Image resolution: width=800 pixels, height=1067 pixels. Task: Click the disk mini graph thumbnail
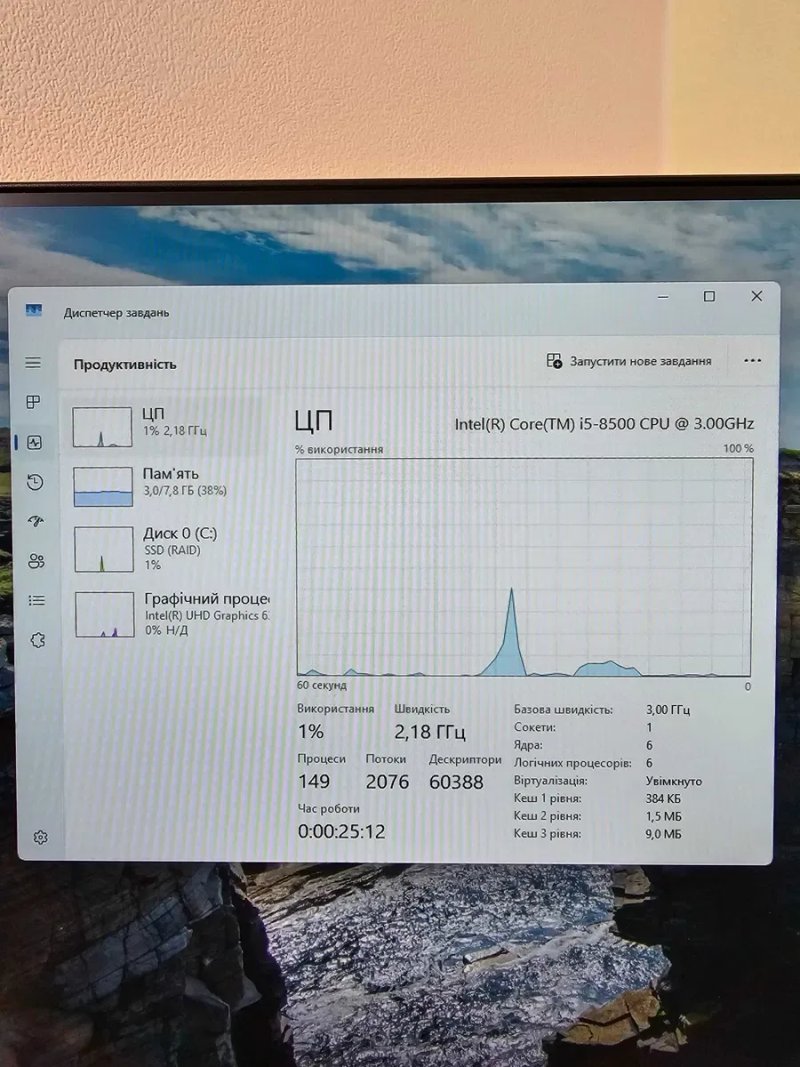(x=103, y=548)
